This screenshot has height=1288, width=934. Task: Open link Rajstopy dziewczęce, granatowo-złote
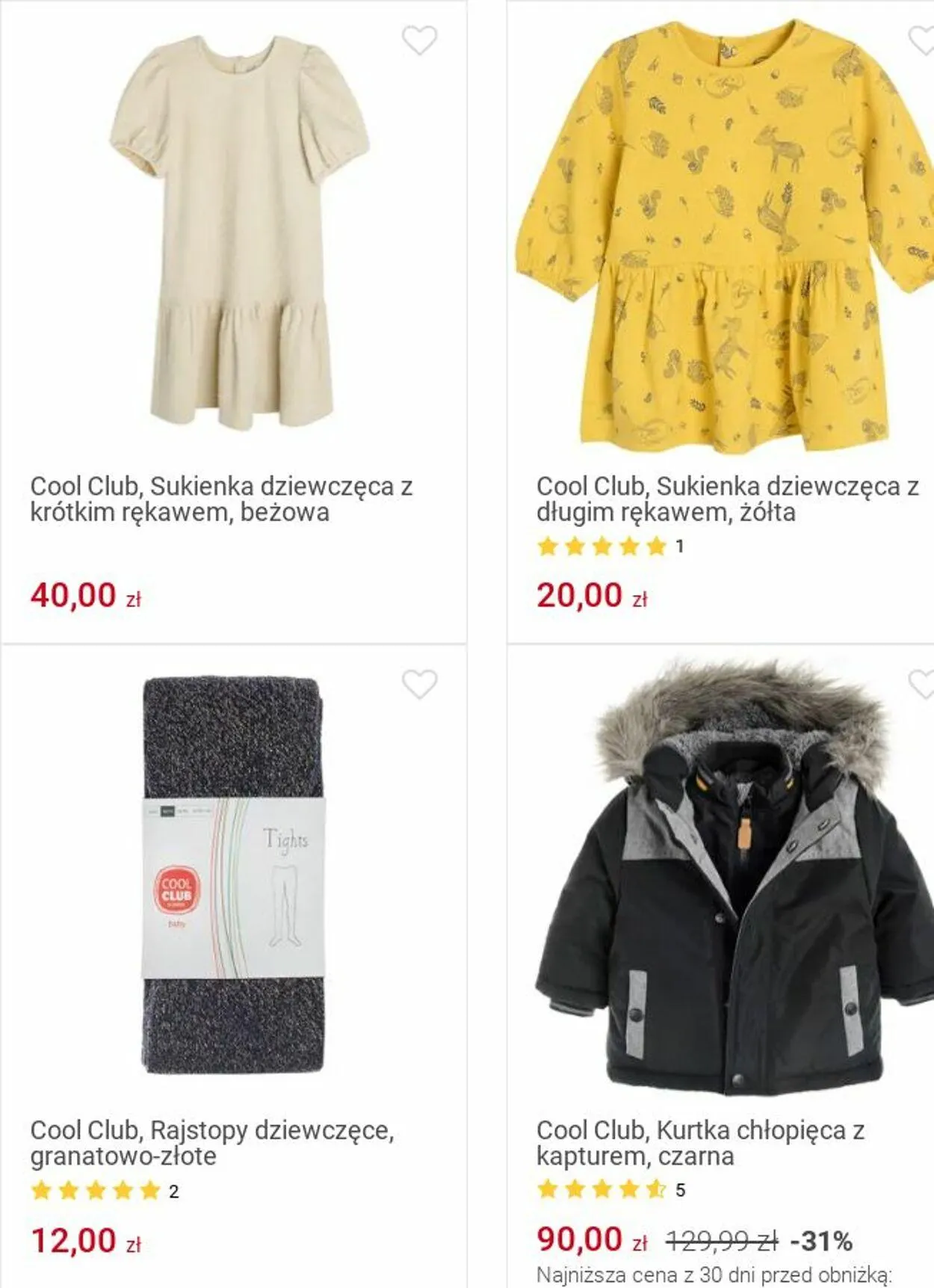click(x=212, y=1143)
